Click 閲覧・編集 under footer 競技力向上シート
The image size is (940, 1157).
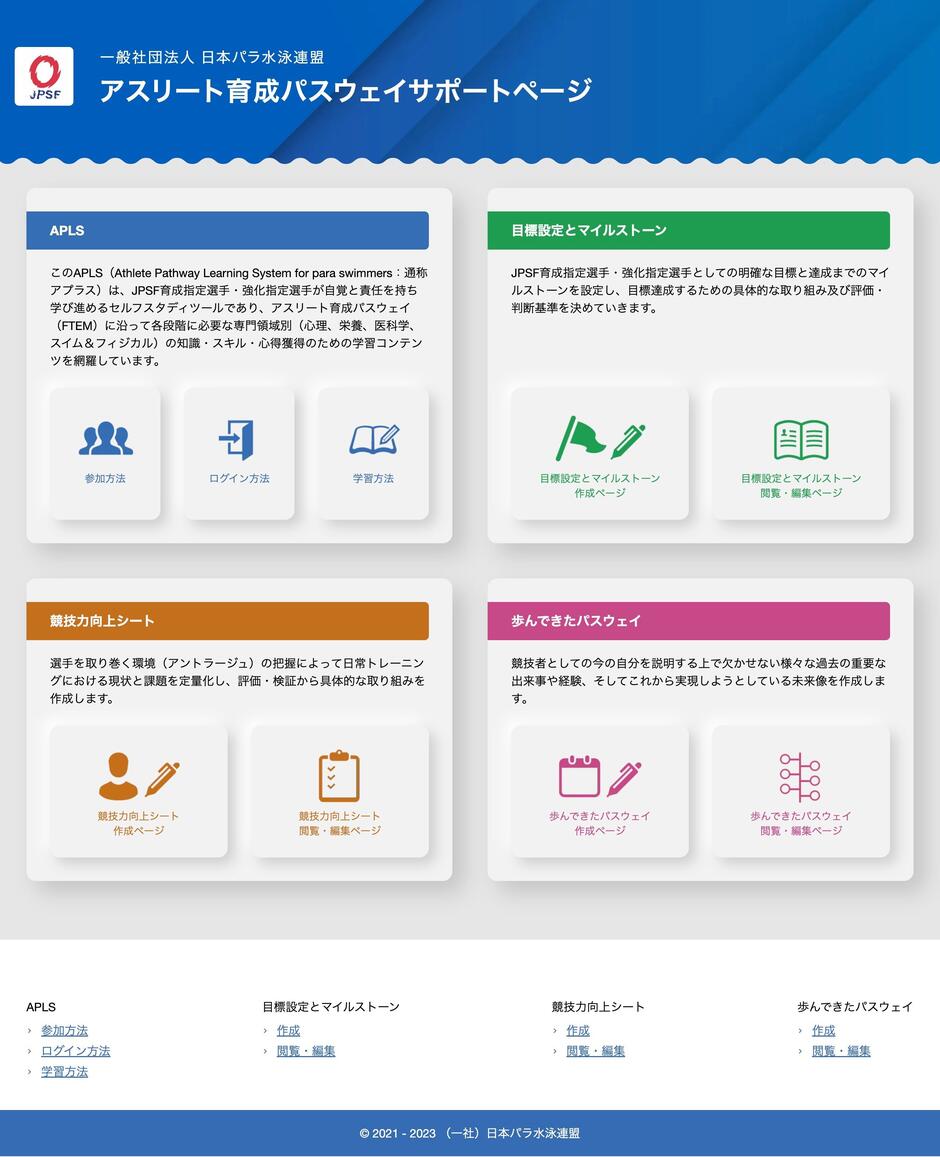[x=595, y=1051]
